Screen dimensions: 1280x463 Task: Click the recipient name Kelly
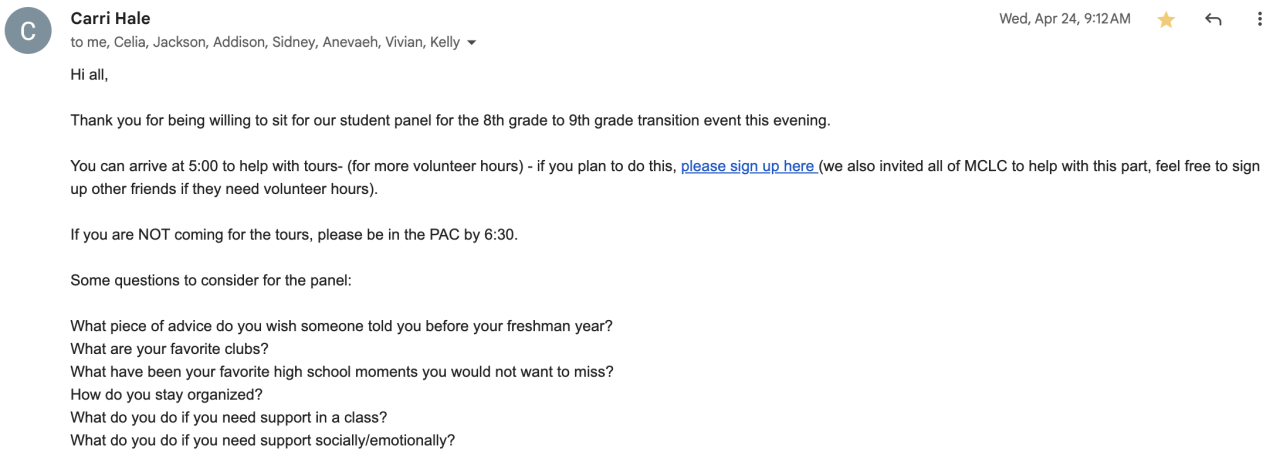tap(444, 42)
